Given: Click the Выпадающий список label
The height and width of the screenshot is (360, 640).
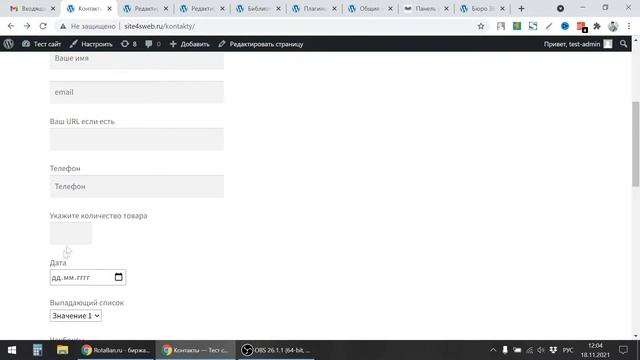Looking at the screenshot, I should [87, 303].
